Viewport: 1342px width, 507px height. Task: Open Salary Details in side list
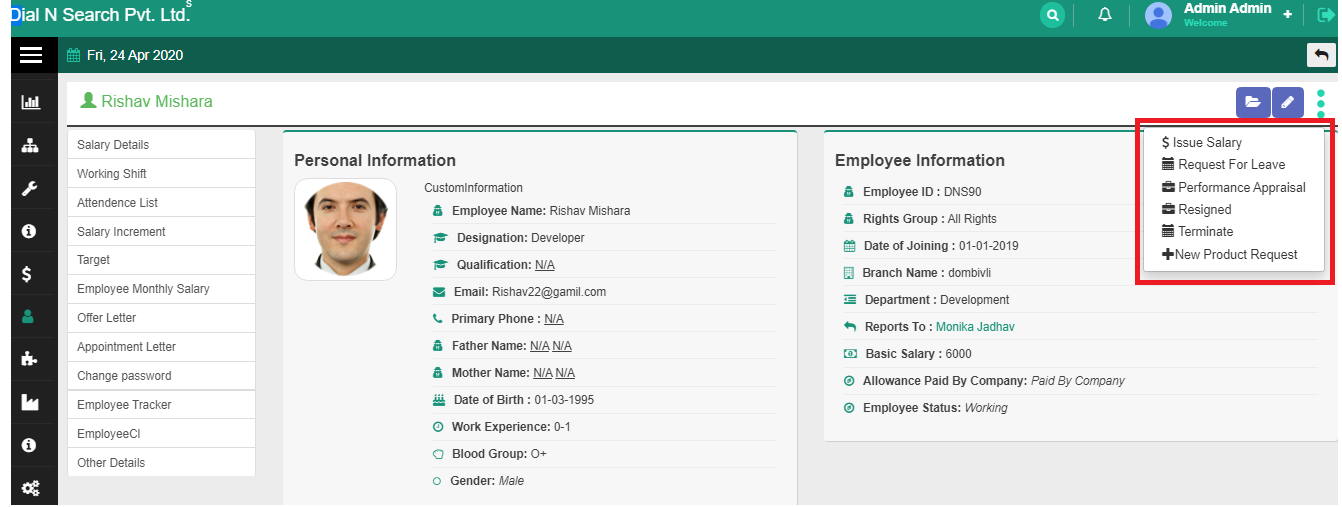coord(113,145)
